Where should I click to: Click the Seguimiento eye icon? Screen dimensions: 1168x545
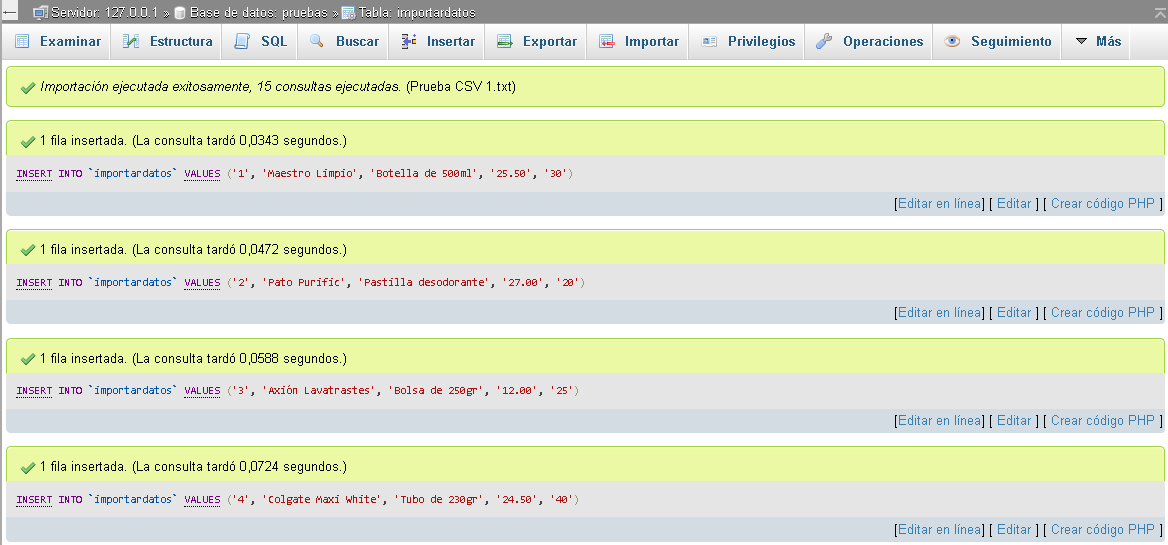pos(952,42)
